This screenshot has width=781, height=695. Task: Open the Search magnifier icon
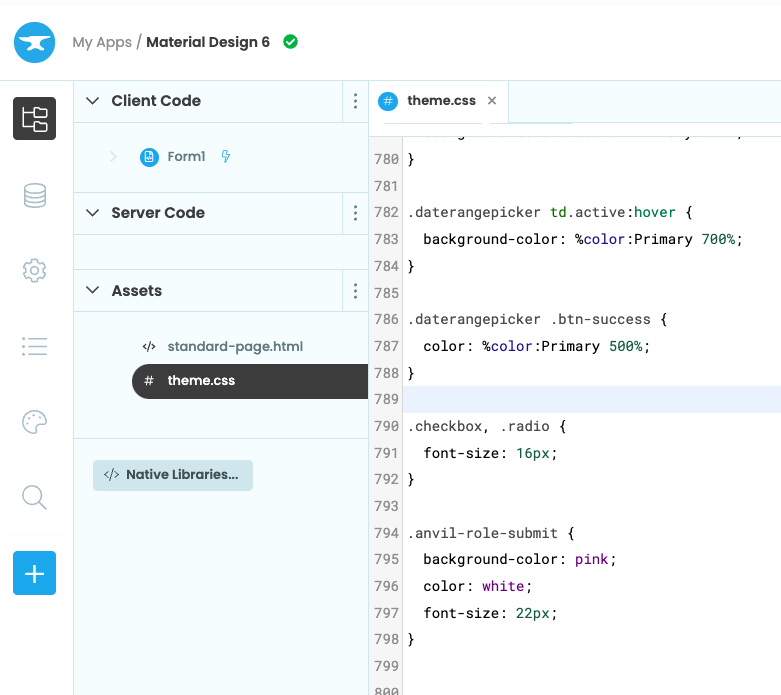35,497
